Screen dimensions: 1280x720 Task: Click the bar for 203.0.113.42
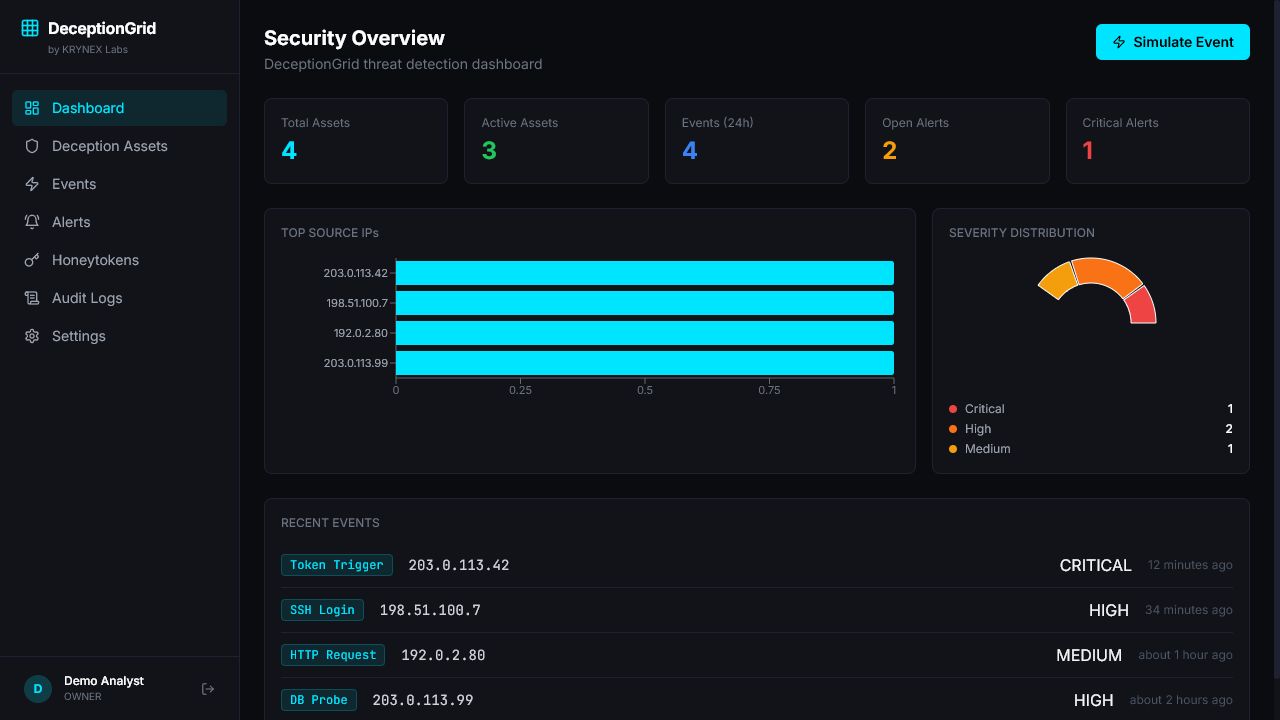(x=645, y=273)
